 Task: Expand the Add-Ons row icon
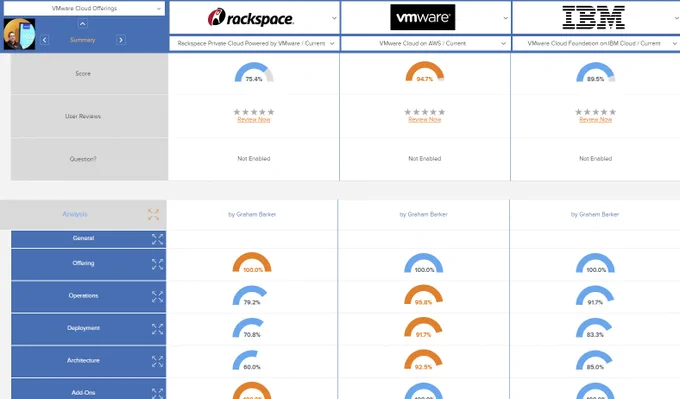(x=157, y=393)
